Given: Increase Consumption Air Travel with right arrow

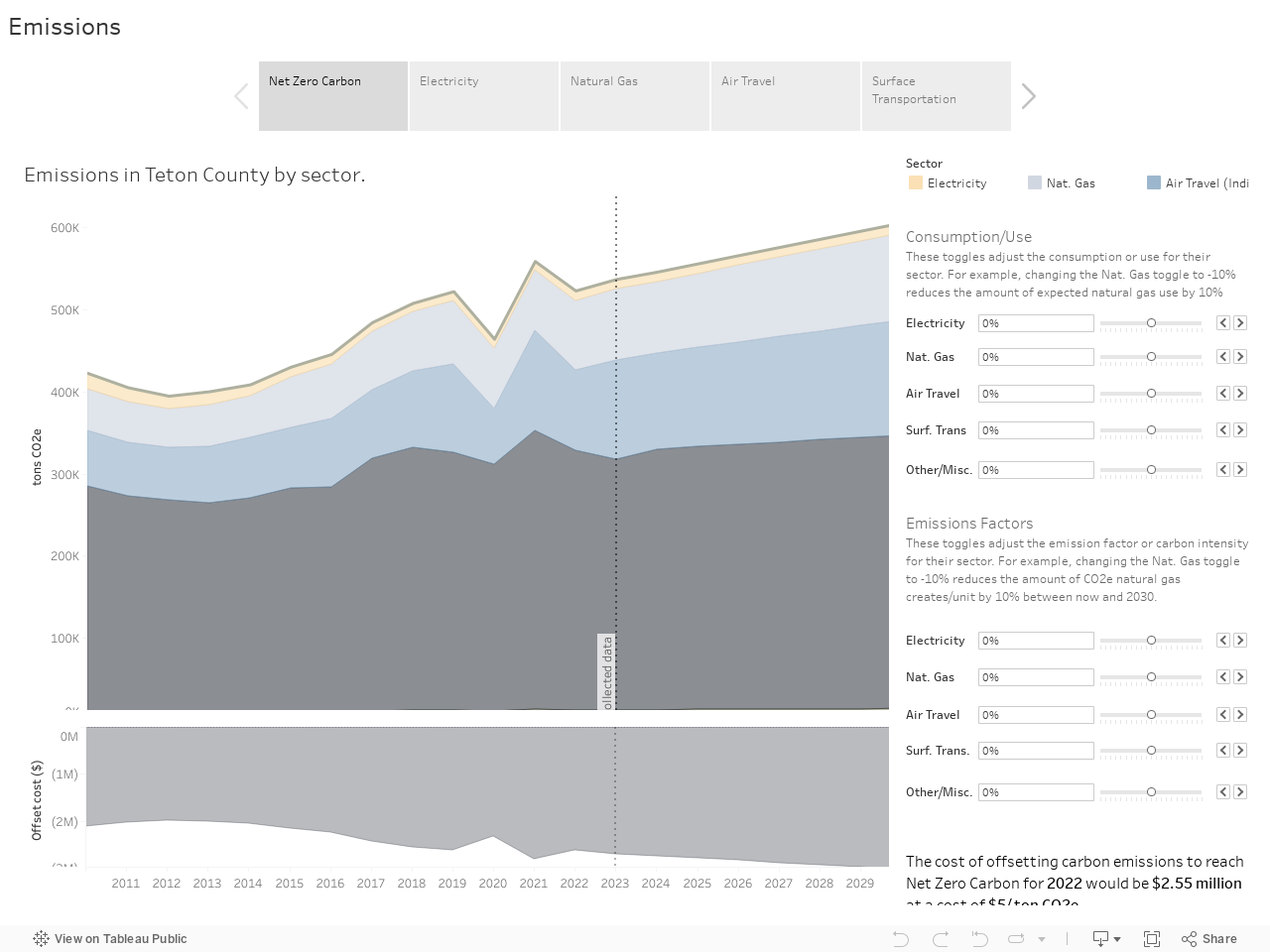Looking at the screenshot, I should tap(1240, 394).
